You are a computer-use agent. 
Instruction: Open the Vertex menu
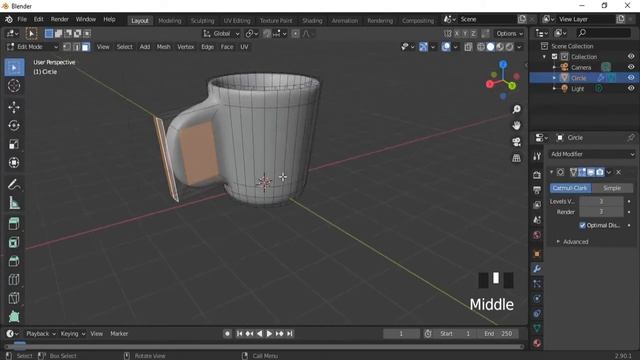tap(186, 47)
